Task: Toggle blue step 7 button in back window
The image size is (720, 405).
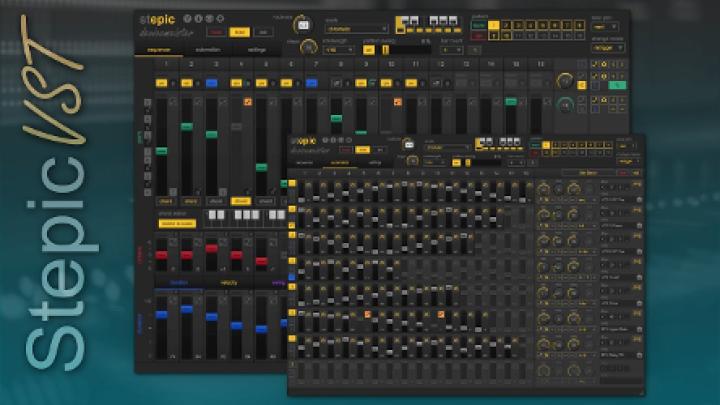Action: pos(311,83)
